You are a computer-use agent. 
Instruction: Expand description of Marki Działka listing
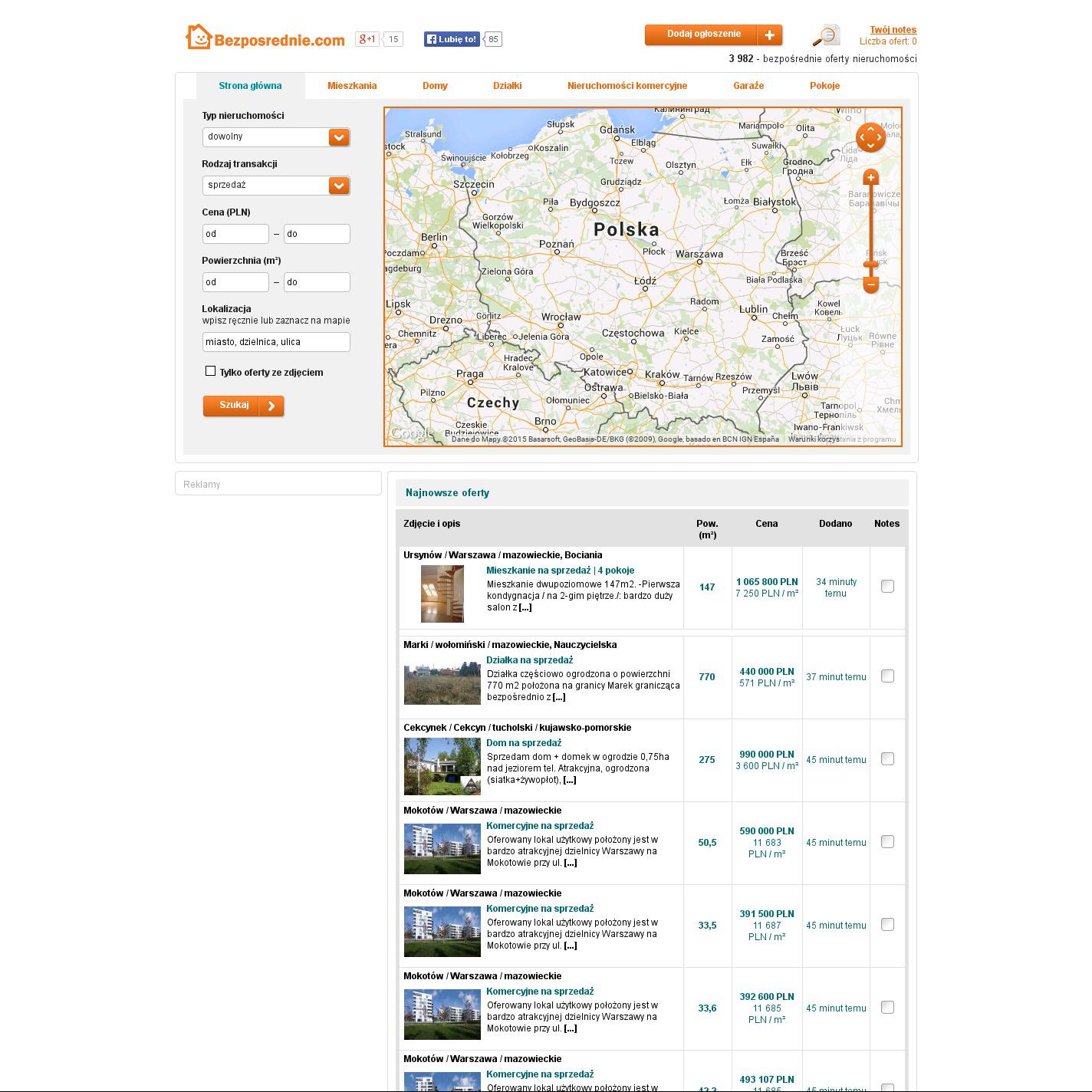tap(558, 697)
